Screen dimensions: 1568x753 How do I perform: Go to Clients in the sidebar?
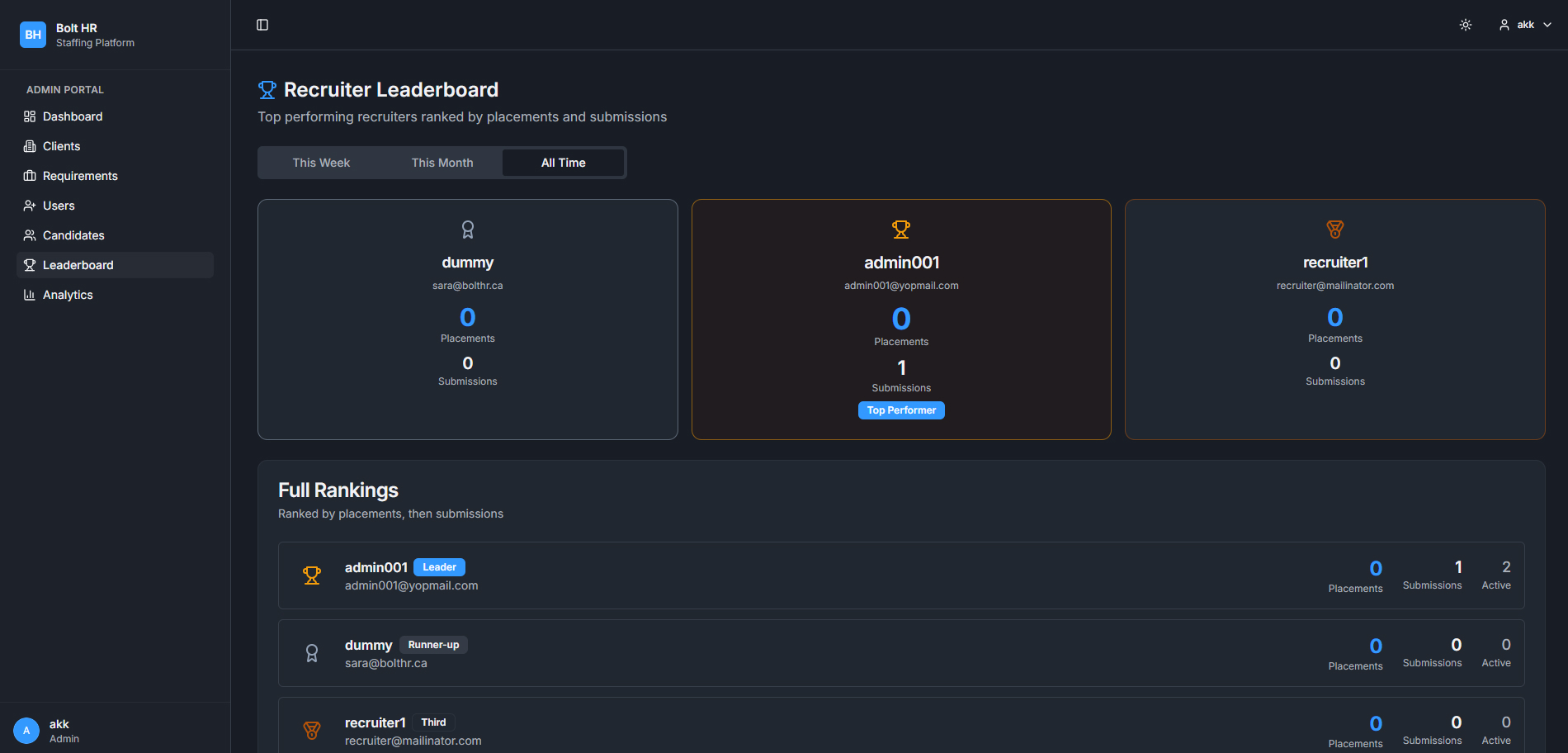61,146
